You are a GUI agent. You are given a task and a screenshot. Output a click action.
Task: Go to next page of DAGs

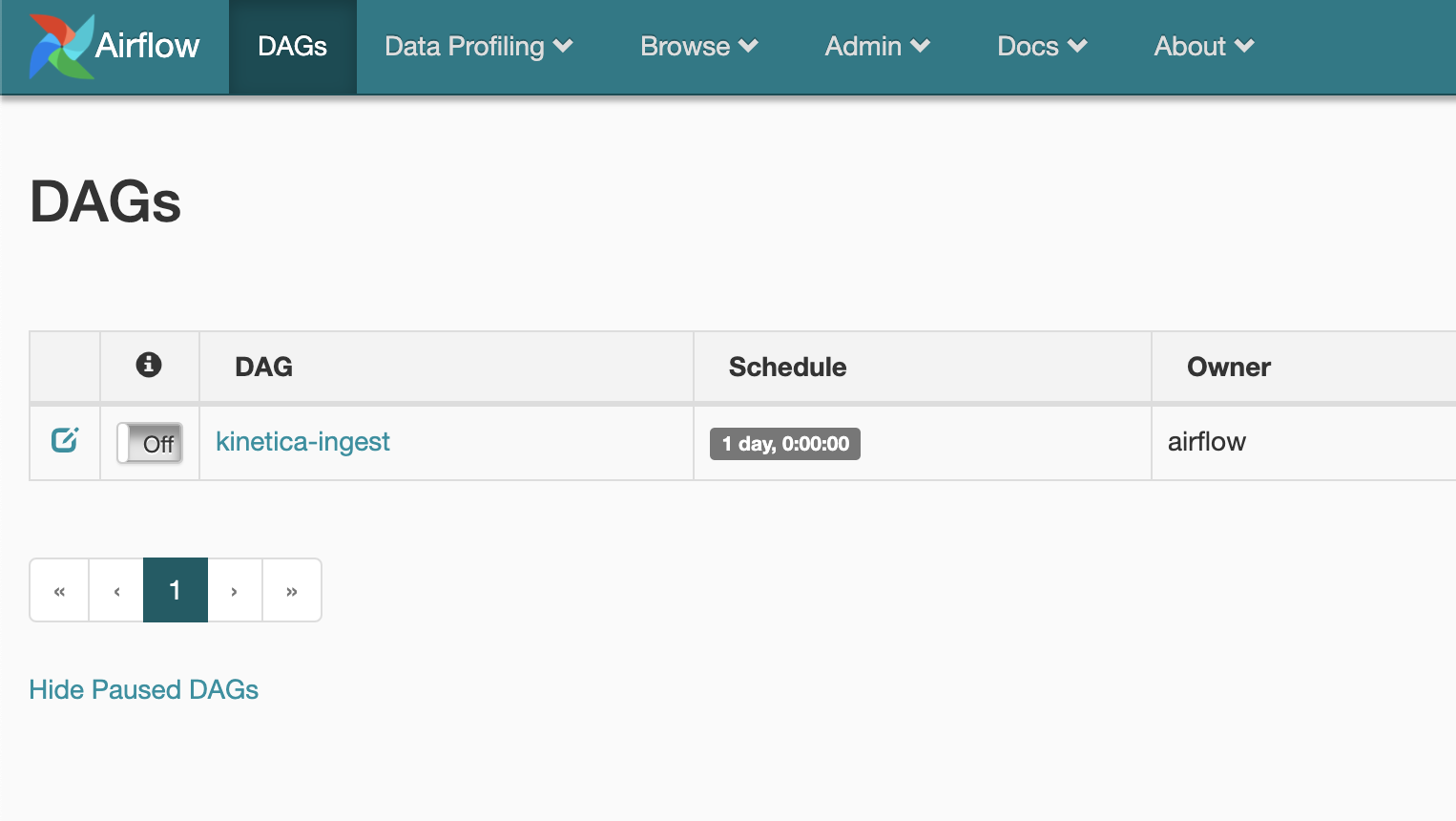click(235, 590)
